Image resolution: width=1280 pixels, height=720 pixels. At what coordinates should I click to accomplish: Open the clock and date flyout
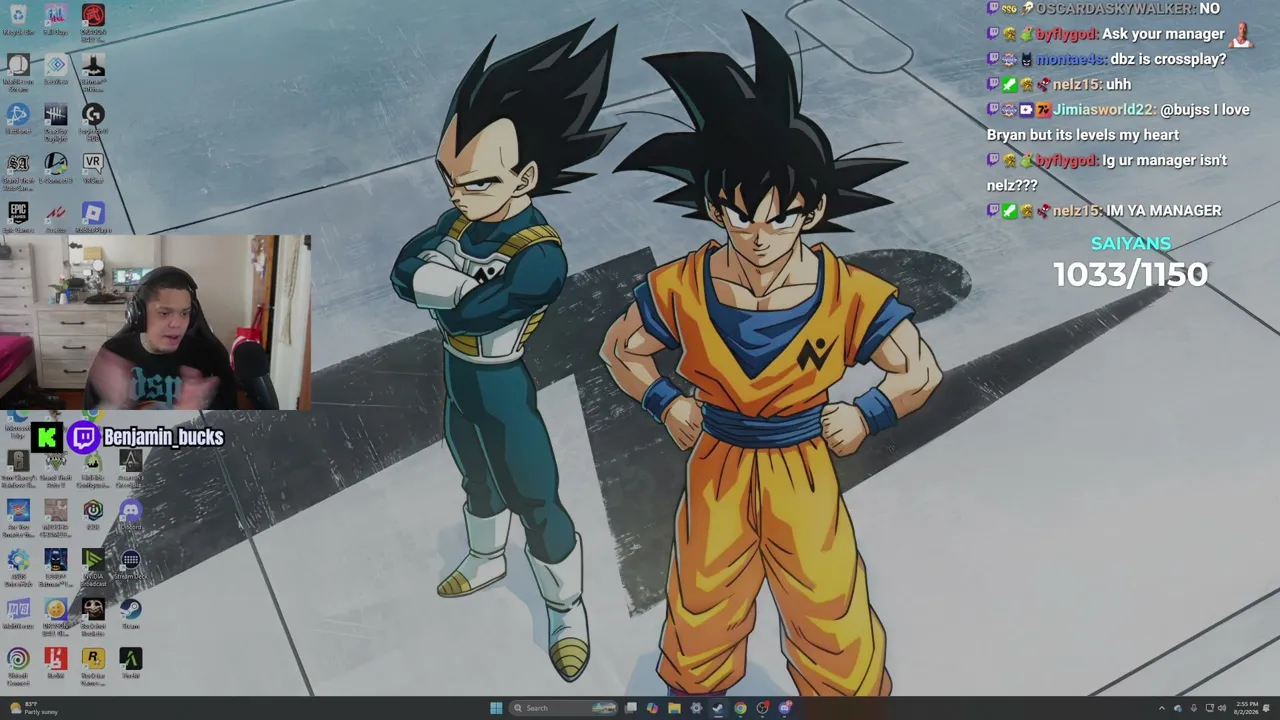pos(1246,708)
